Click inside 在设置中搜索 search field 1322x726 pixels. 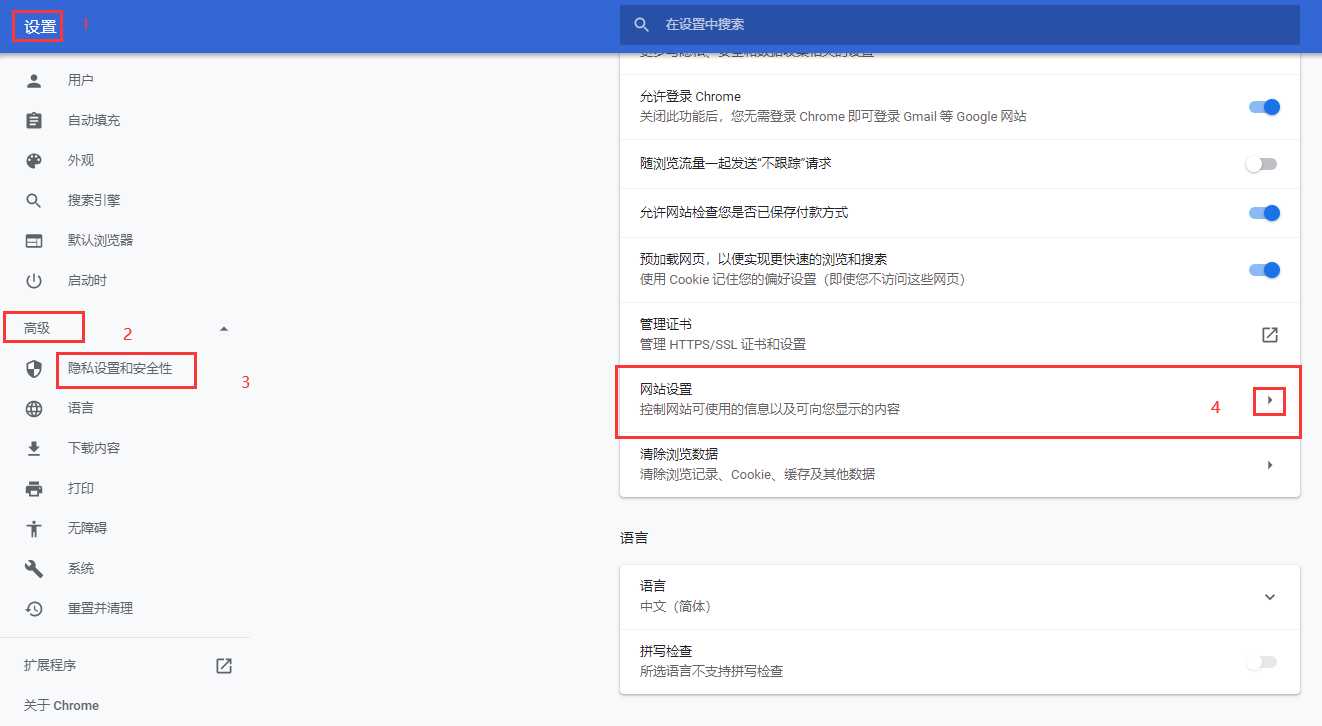[x=960, y=24]
